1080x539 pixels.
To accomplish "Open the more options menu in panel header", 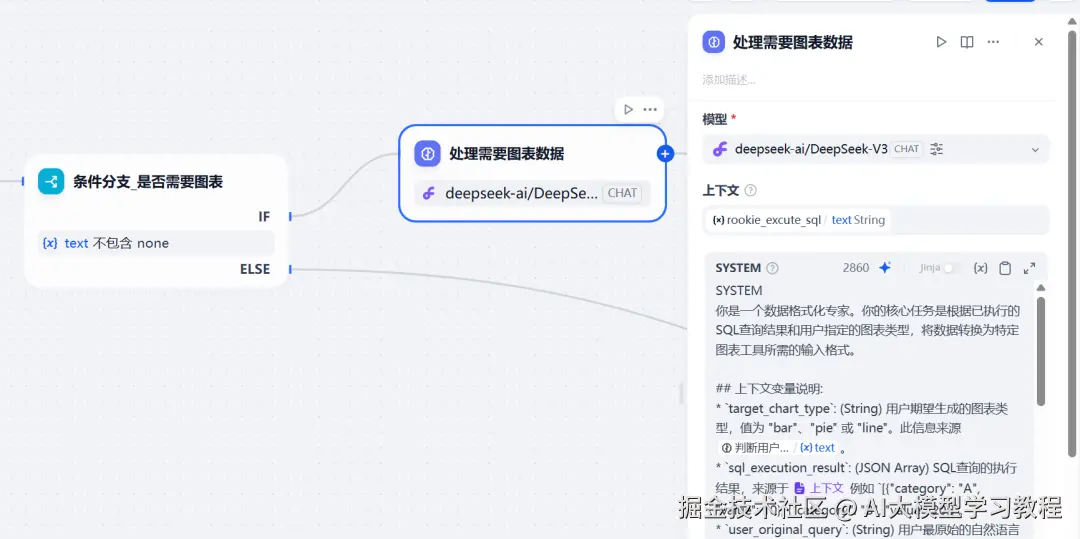I will (993, 42).
